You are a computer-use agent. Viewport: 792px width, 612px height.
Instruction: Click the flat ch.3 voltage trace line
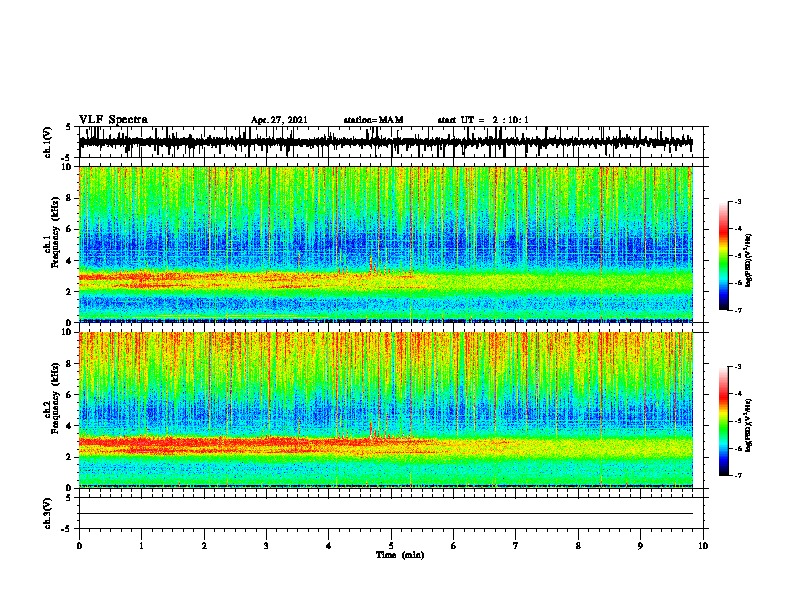[x=386, y=514]
